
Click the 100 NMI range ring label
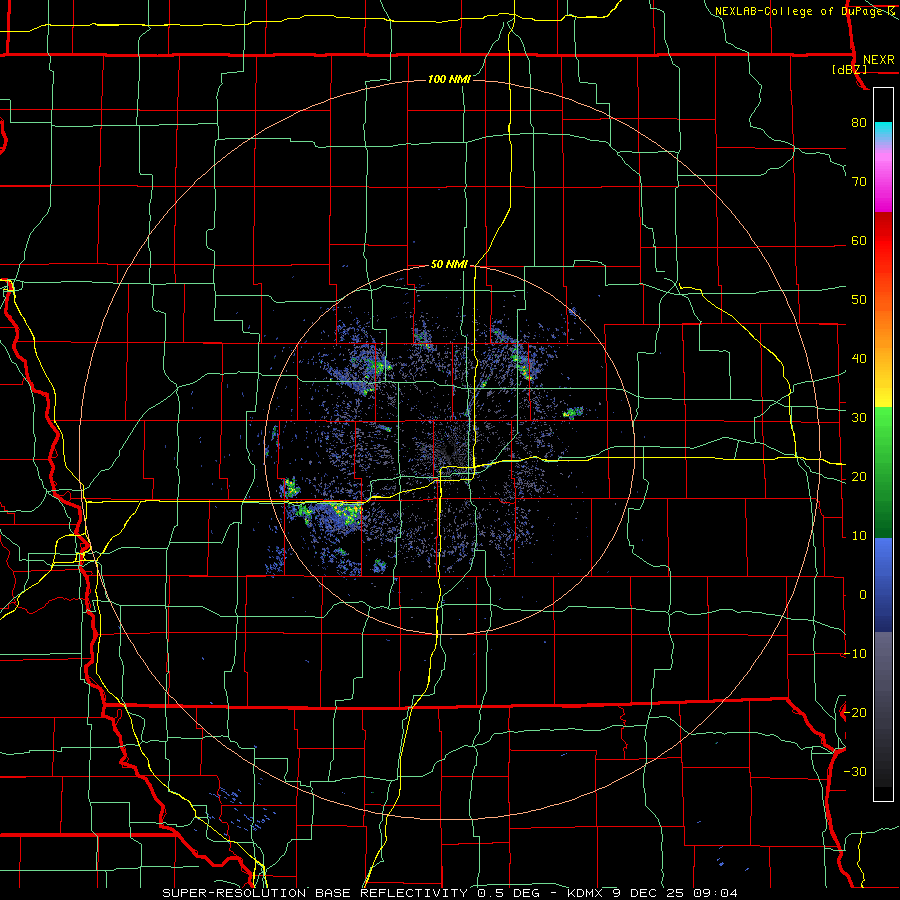pyautogui.click(x=449, y=79)
